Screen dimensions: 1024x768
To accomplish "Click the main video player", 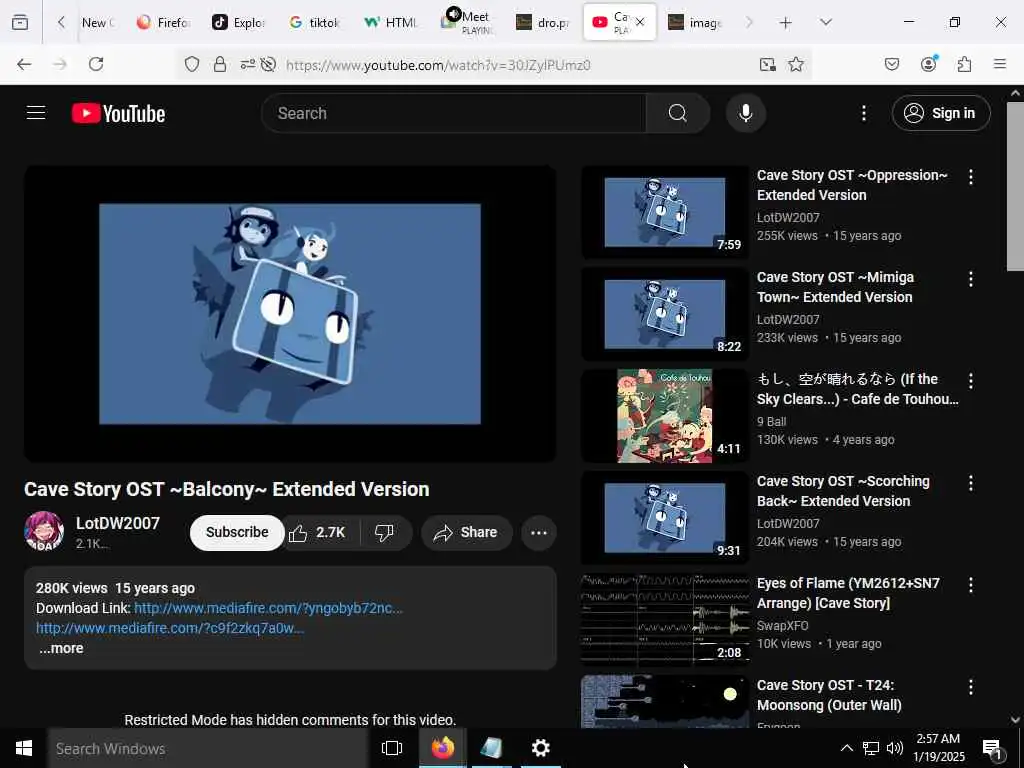I will [290, 313].
